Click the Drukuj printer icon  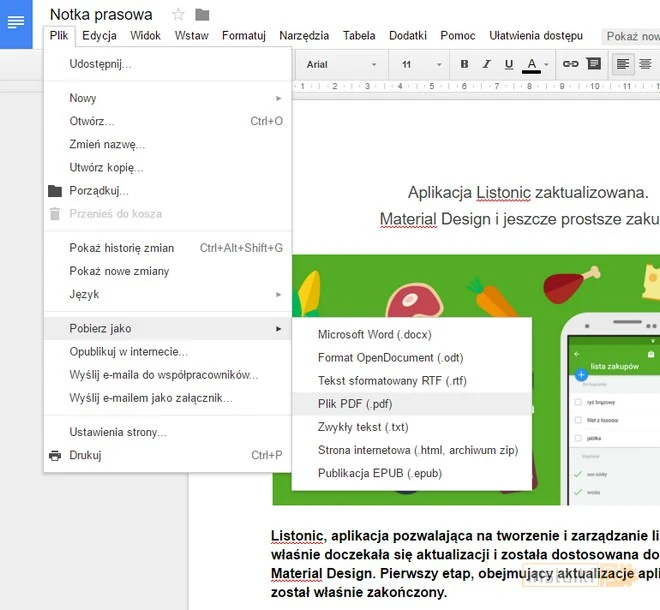pyautogui.click(x=55, y=456)
